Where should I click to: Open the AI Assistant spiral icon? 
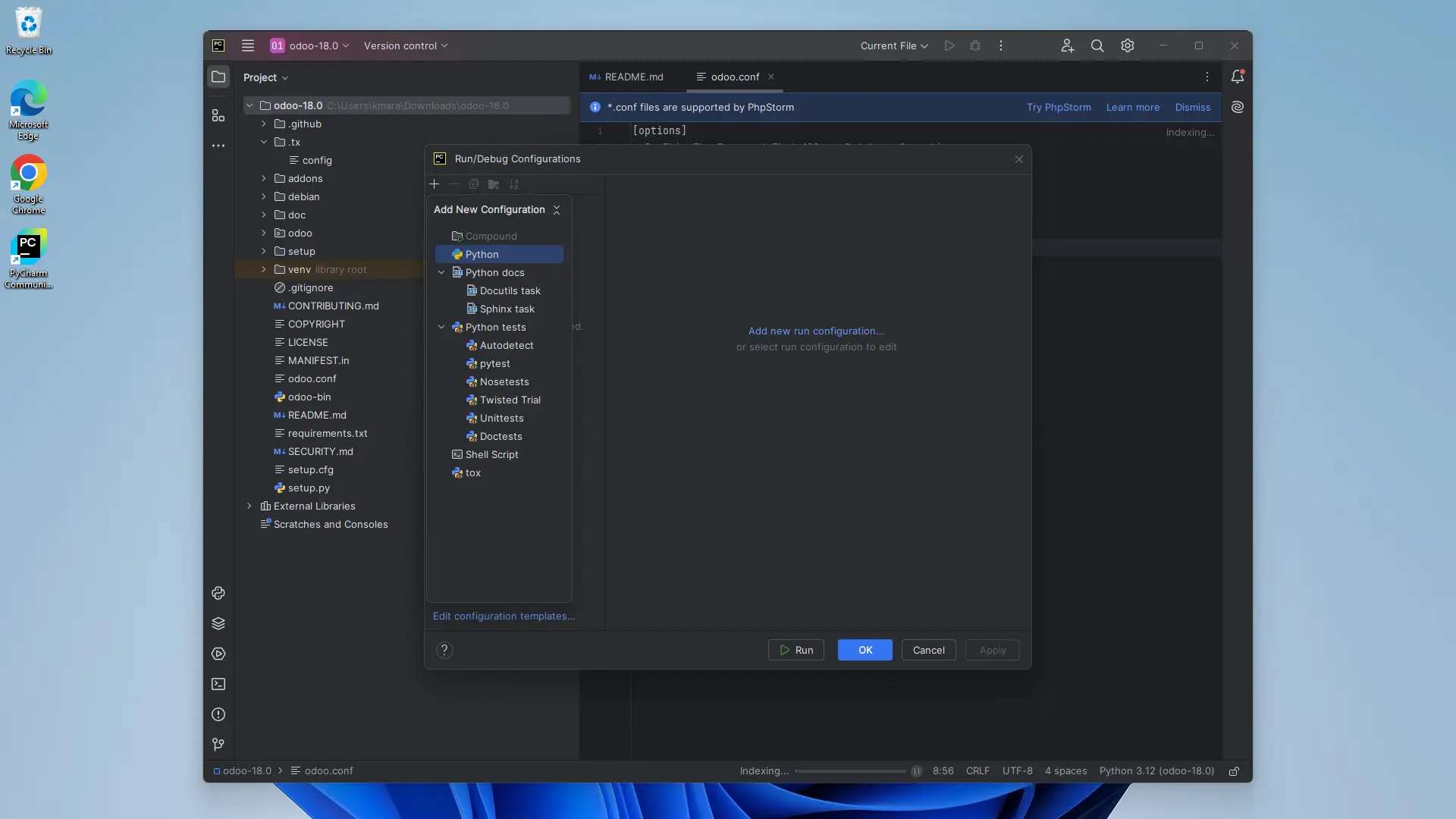1238,107
